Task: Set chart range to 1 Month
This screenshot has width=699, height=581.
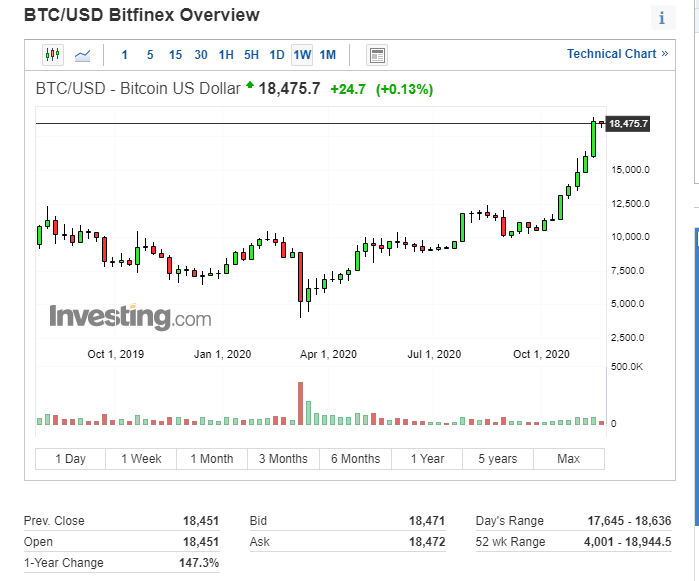Action: click(x=212, y=459)
